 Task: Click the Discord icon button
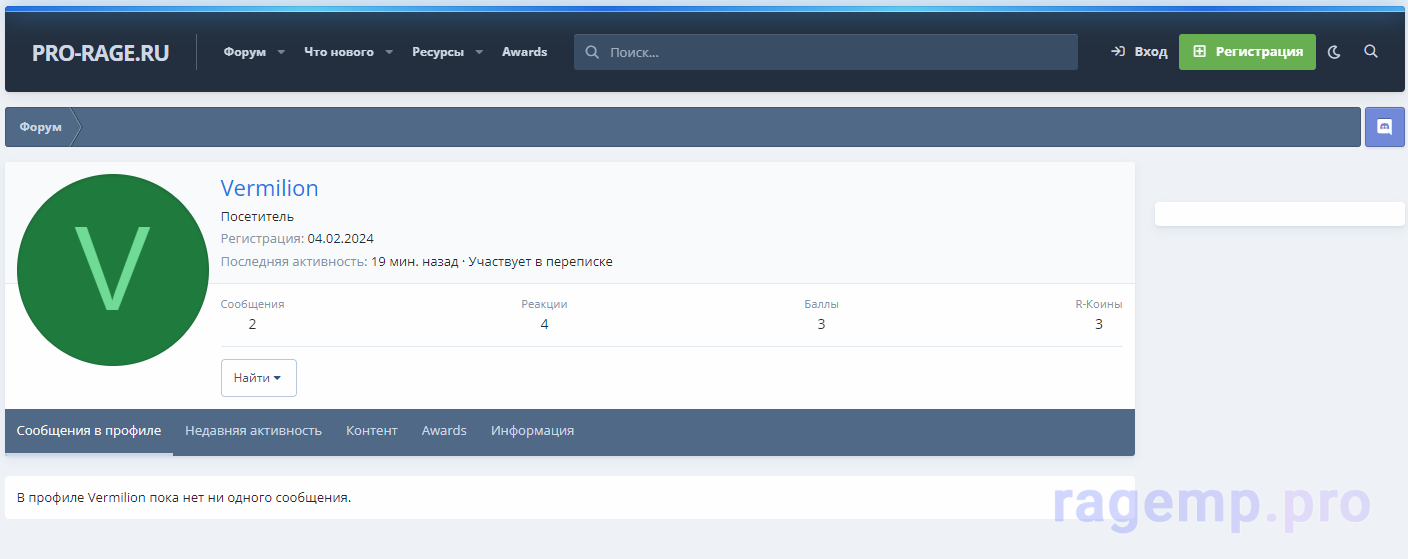coord(1385,127)
